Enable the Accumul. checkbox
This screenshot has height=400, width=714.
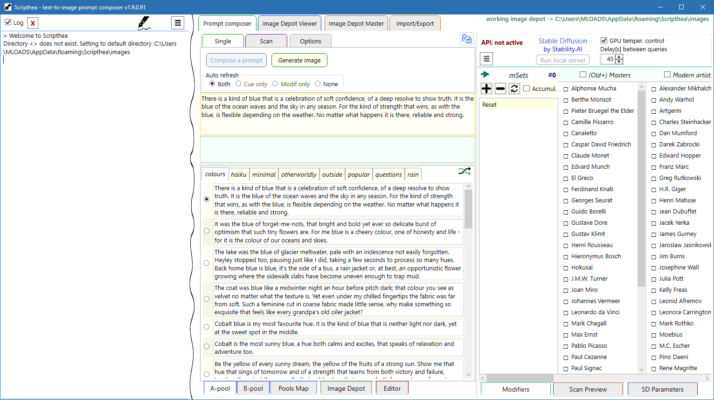[x=527, y=88]
